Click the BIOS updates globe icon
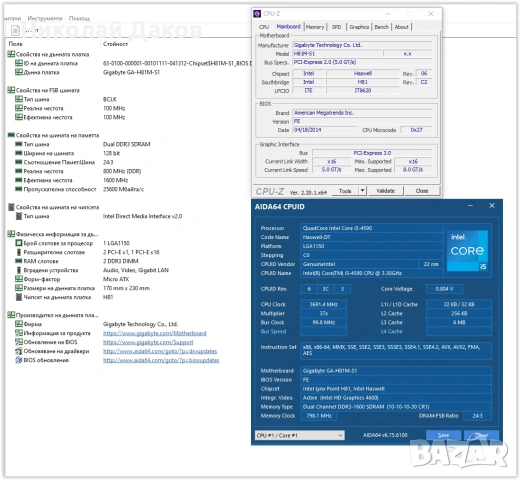The height and width of the screenshot is (480, 520). point(19,360)
